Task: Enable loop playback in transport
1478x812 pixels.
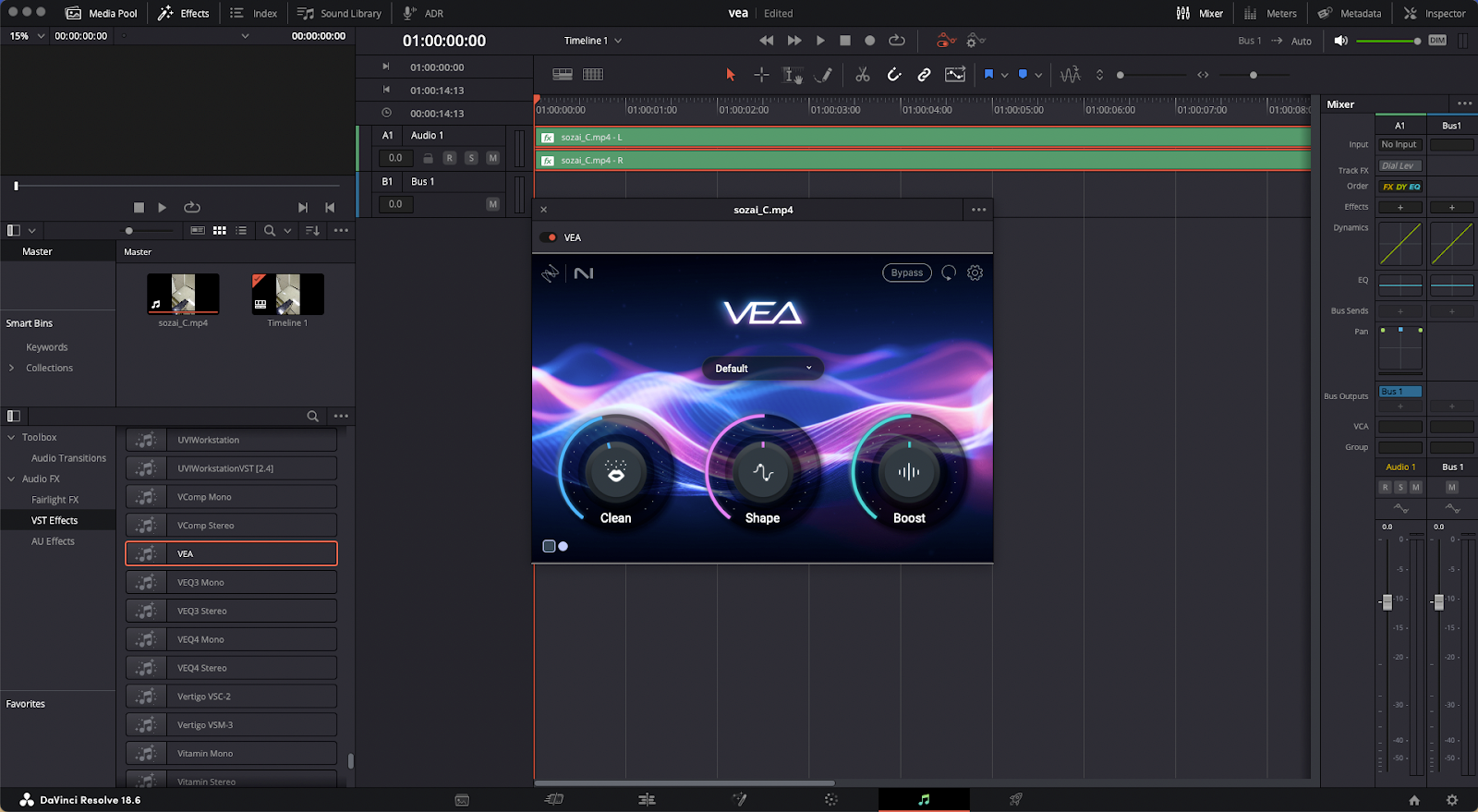Action: [897, 41]
